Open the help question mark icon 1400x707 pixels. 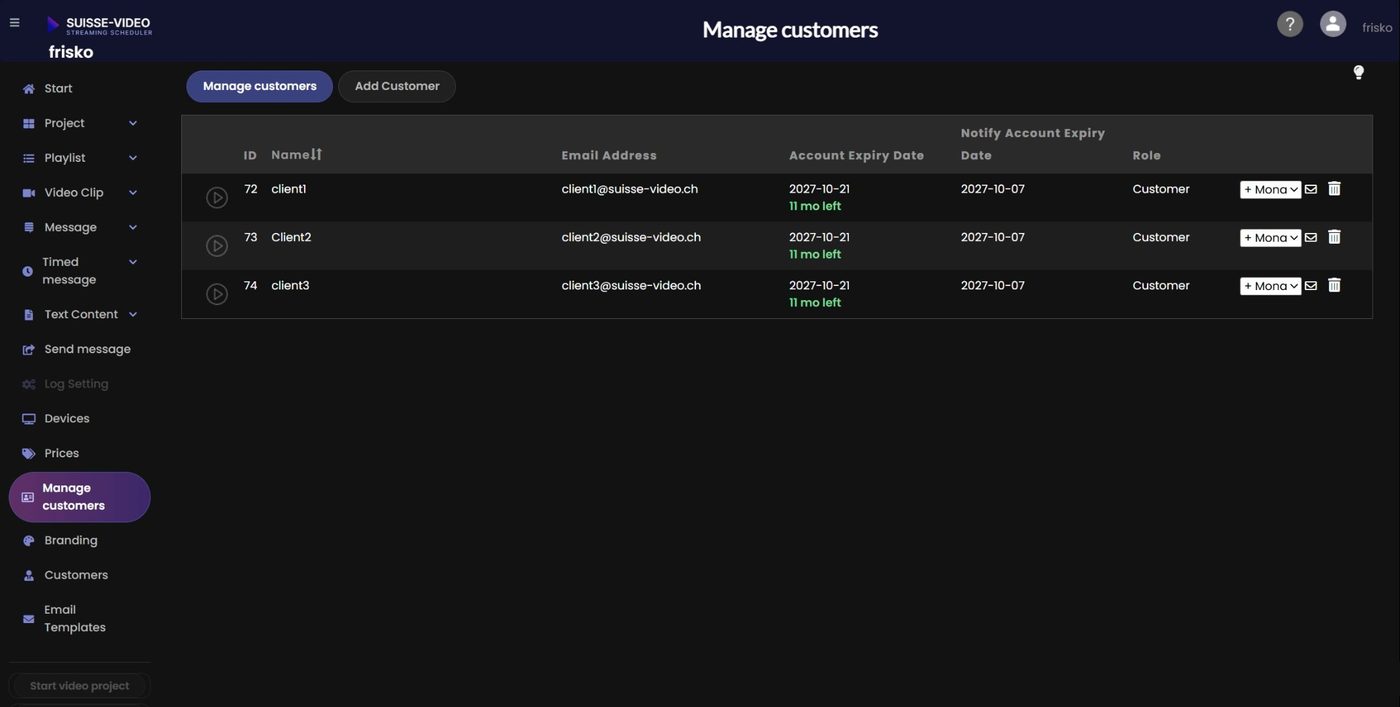tap(1290, 24)
